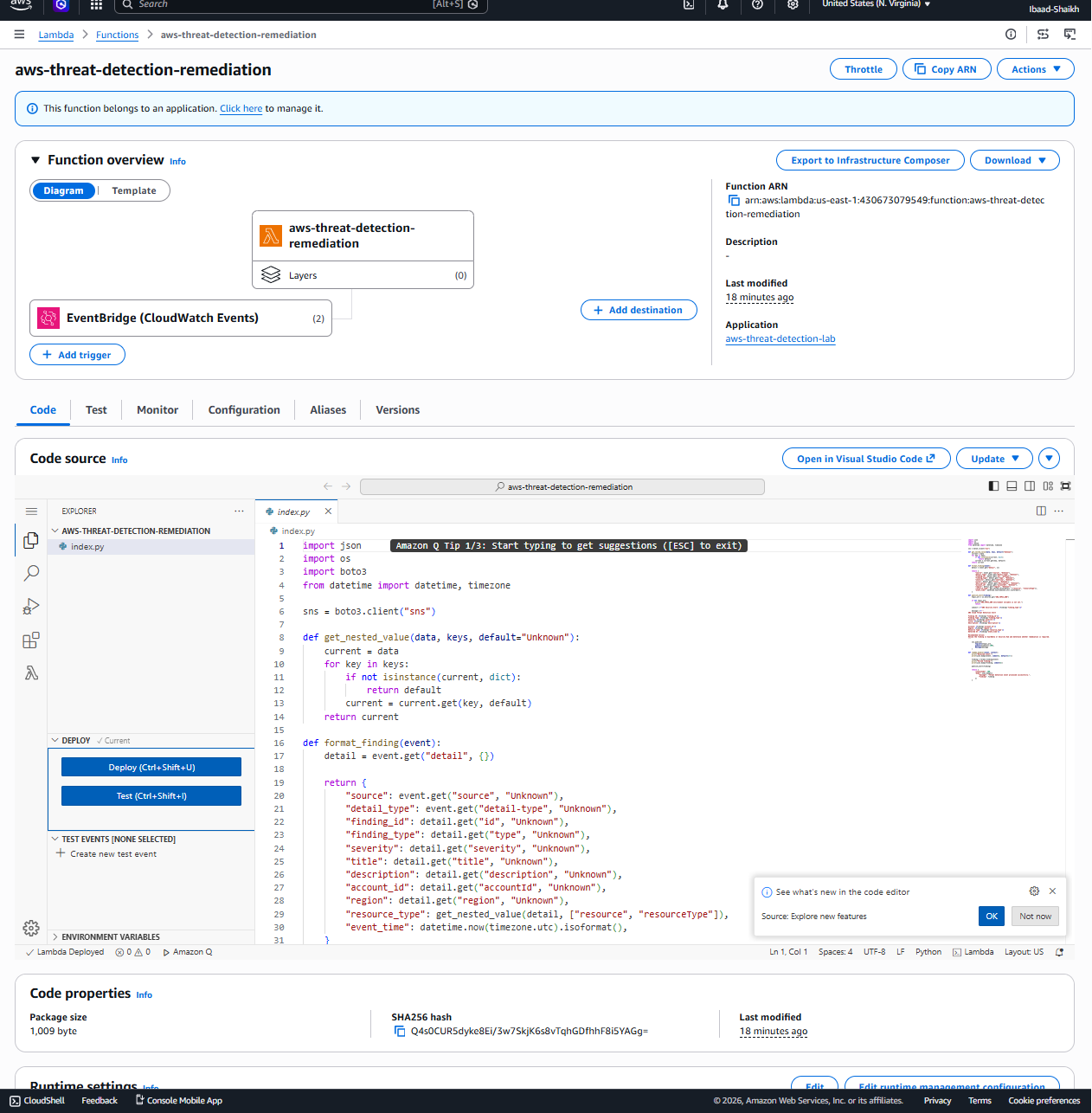This screenshot has height=1113, width=1092.
Task: Select index.py in the Explorer tree
Action: (151, 547)
